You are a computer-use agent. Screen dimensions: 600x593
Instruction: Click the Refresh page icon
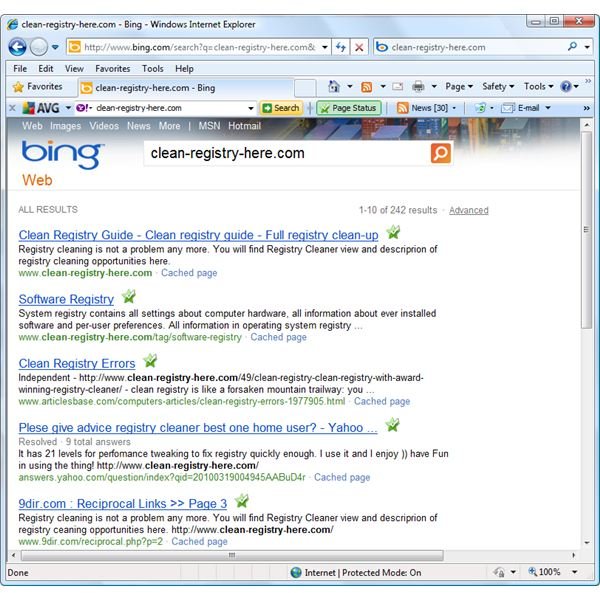coord(341,47)
